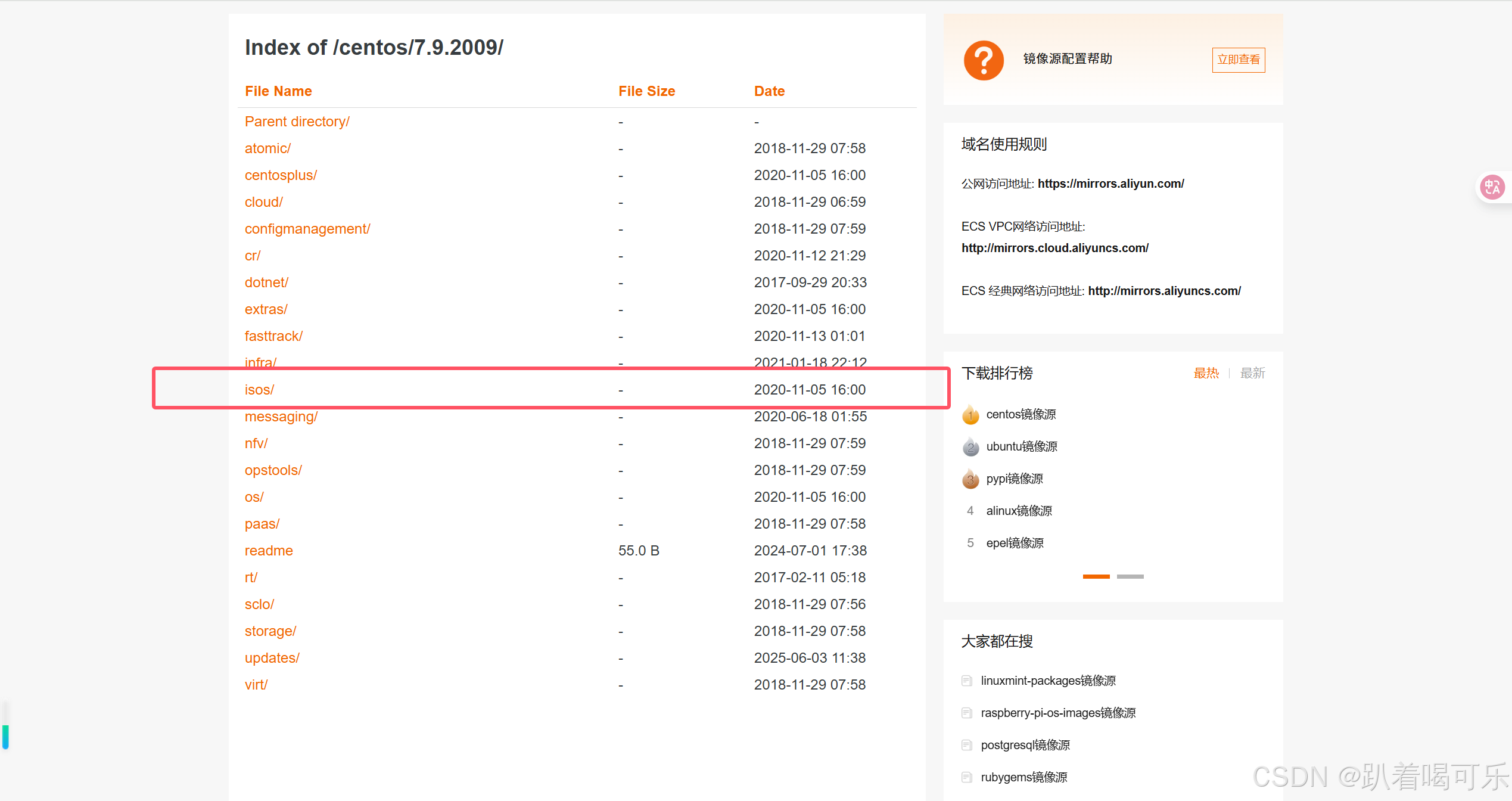Click the silver rank 2 medal icon

click(970, 447)
